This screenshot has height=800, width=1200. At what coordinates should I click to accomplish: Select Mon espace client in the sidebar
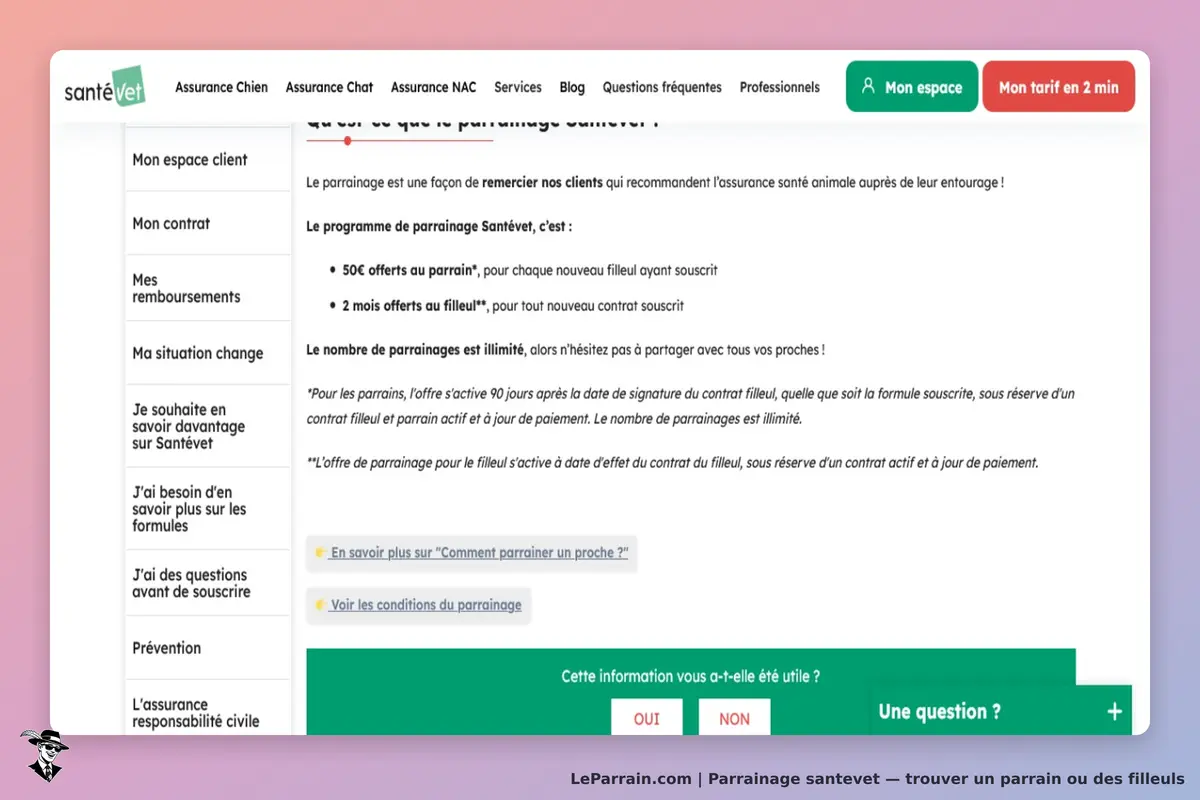point(208,160)
